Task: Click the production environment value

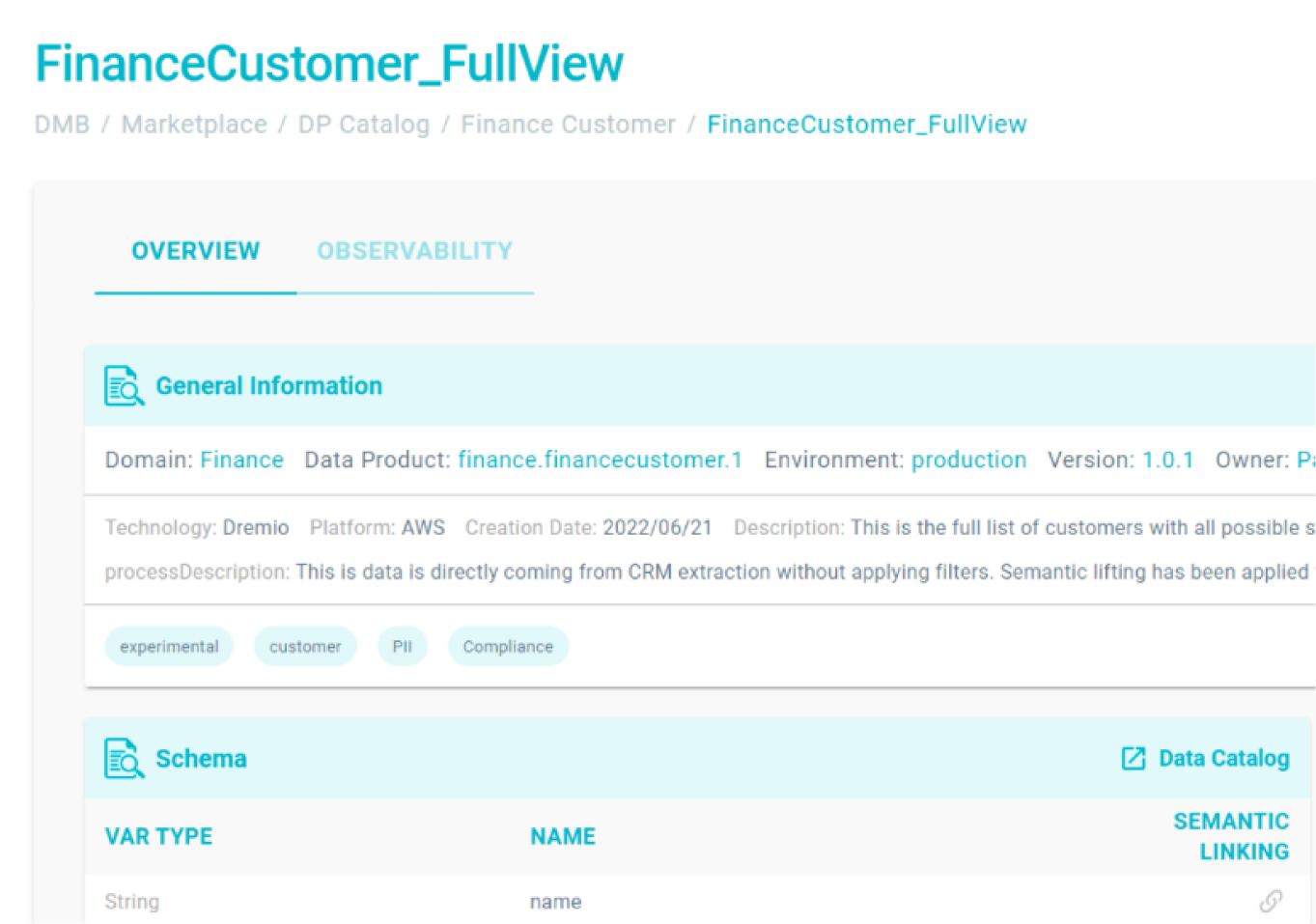Action: pos(968,460)
